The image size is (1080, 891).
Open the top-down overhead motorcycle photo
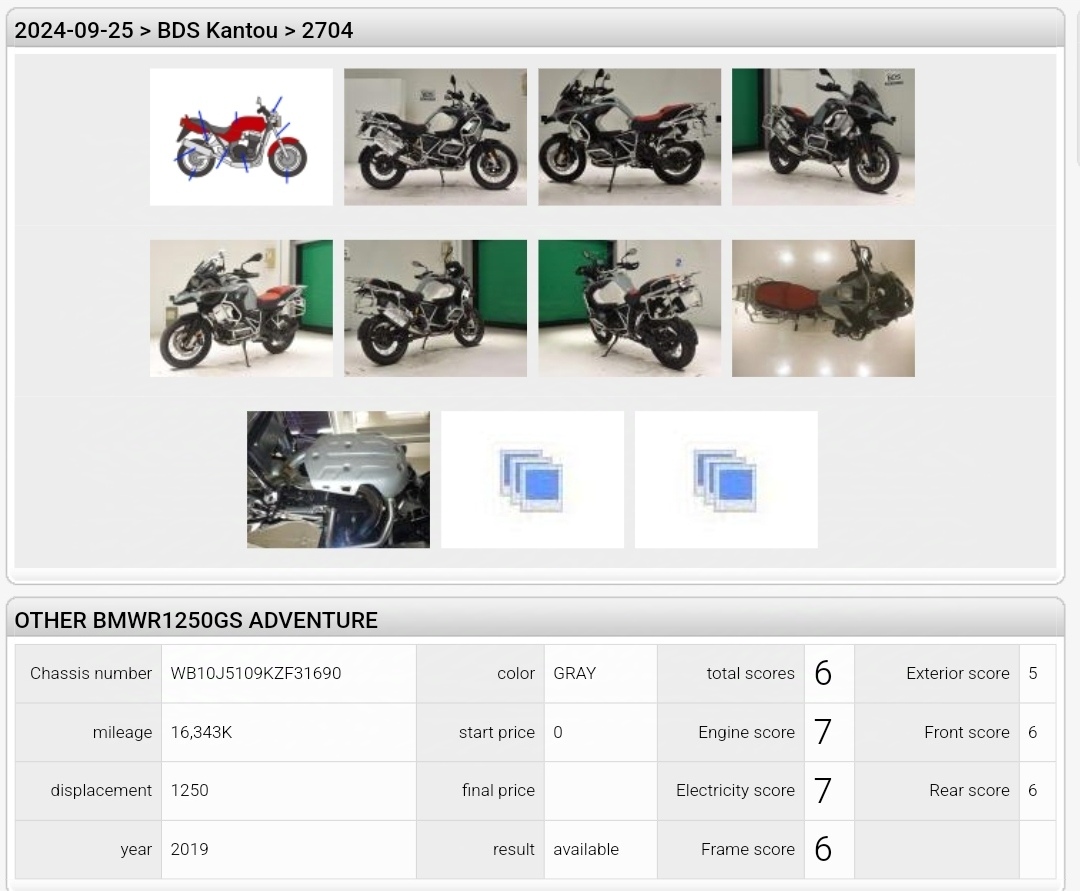[823, 308]
